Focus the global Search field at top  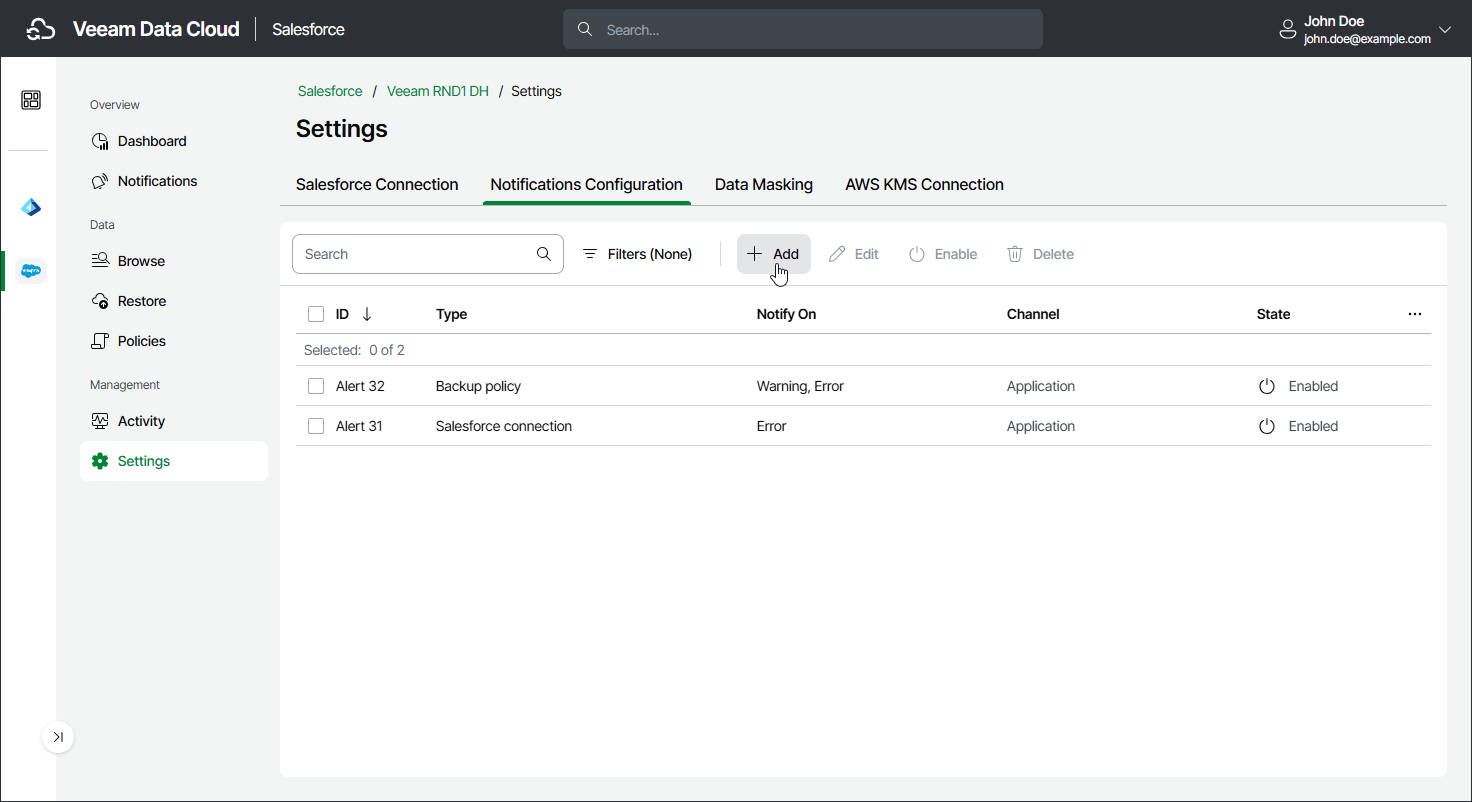[x=803, y=30]
